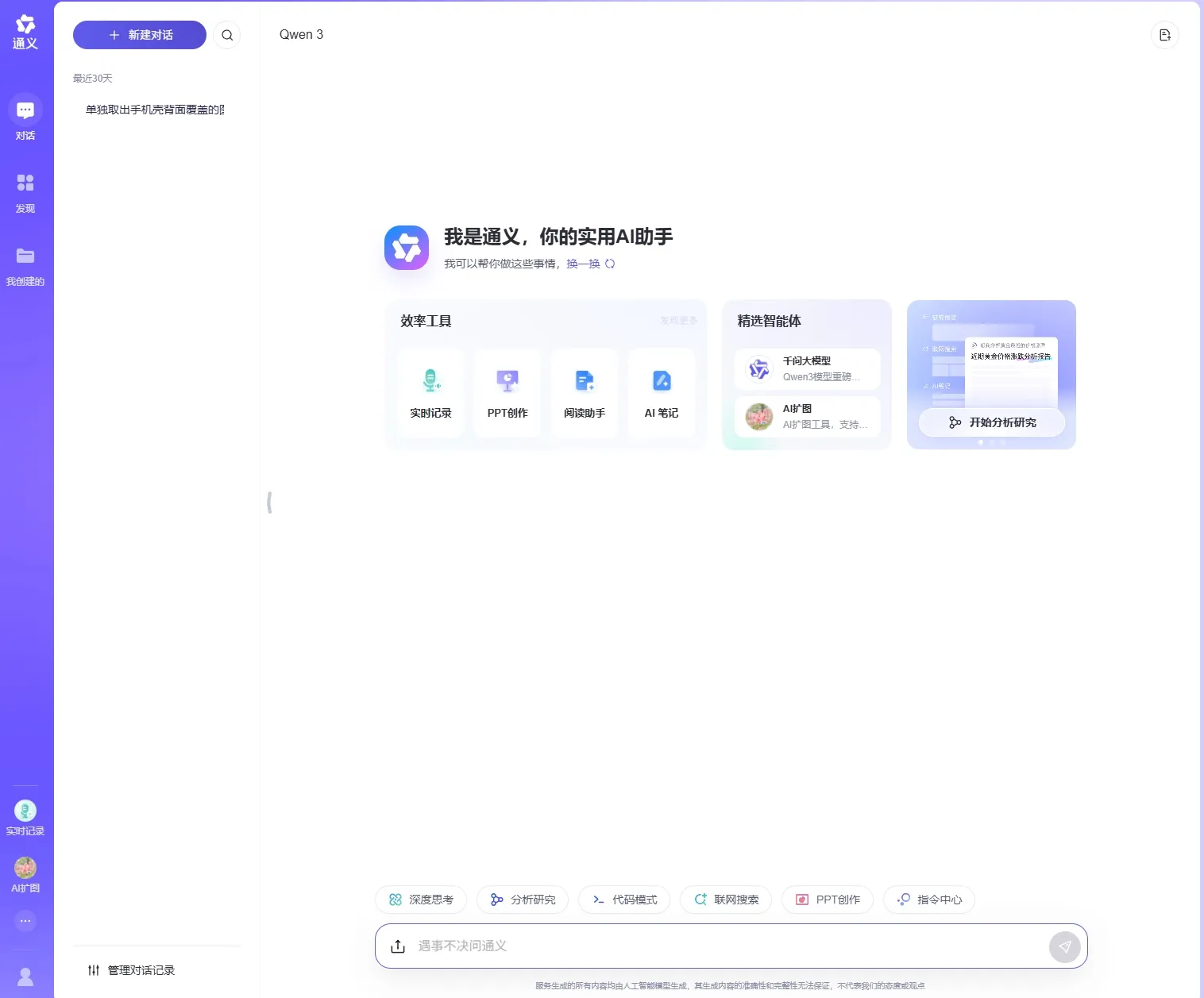Open the 发现 discover section
The height and width of the screenshot is (998, 1204).
point(25,194)
